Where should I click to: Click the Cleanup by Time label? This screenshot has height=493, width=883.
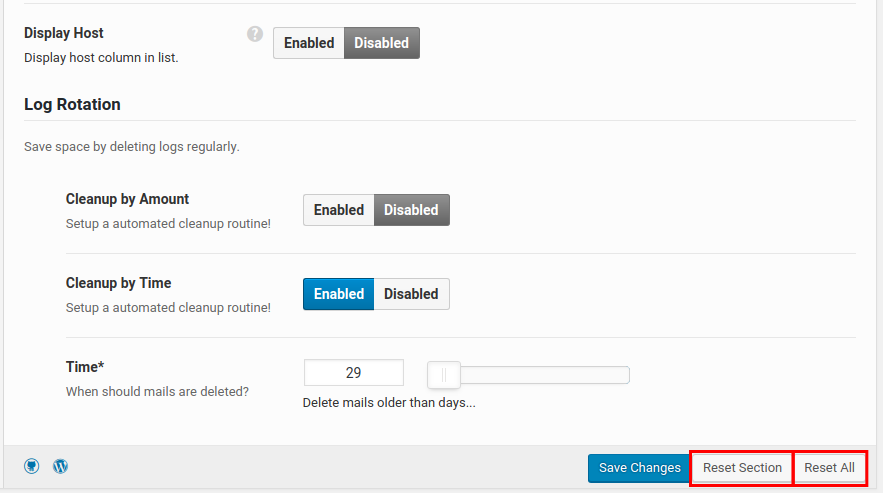[119, 283]
